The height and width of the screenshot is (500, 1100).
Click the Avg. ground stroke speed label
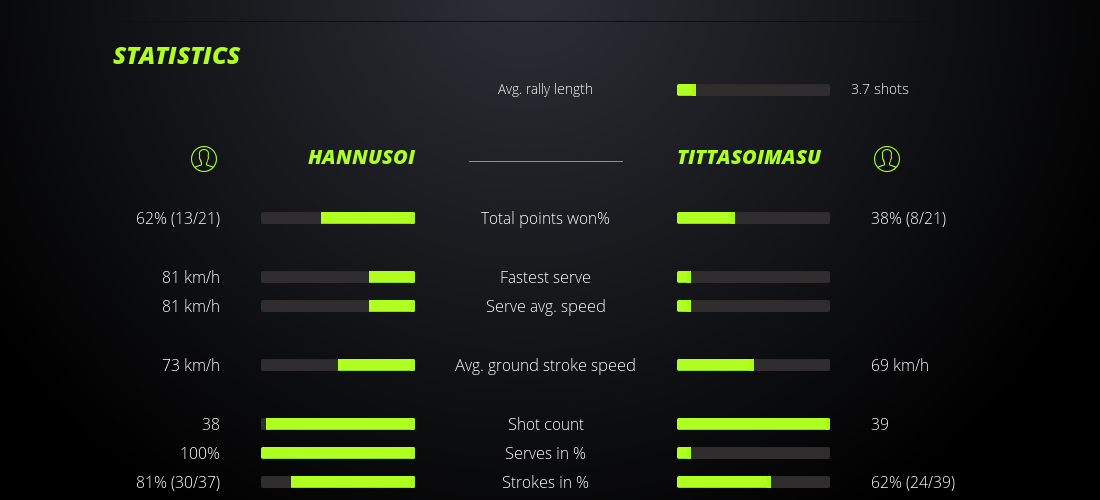click(x=545, y=365)
